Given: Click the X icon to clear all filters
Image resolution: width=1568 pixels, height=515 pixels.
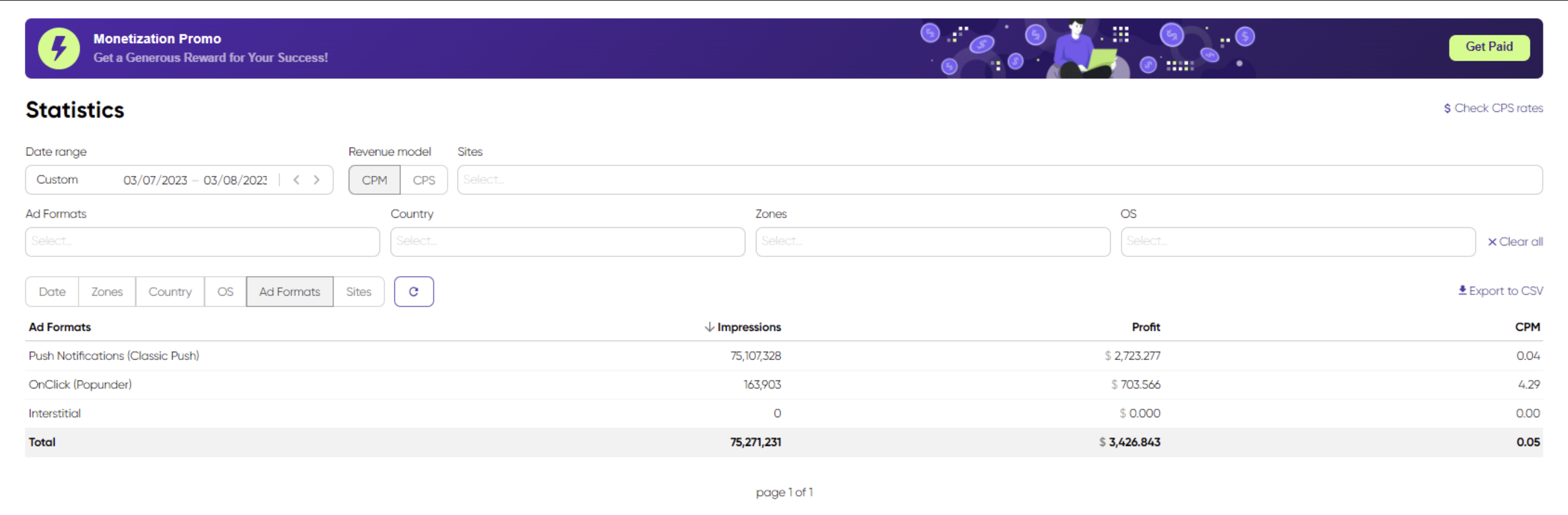Looking at the screenshot, I should click(1493, 242).
